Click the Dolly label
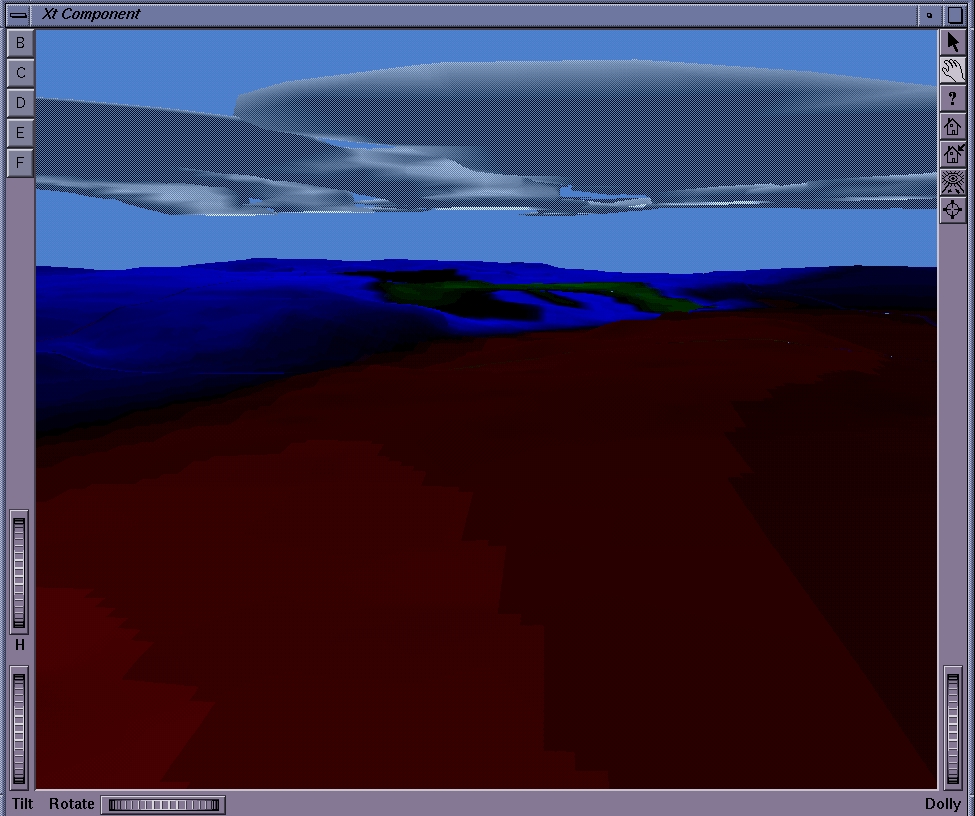The image size is (975, 816). click(943, 804)
